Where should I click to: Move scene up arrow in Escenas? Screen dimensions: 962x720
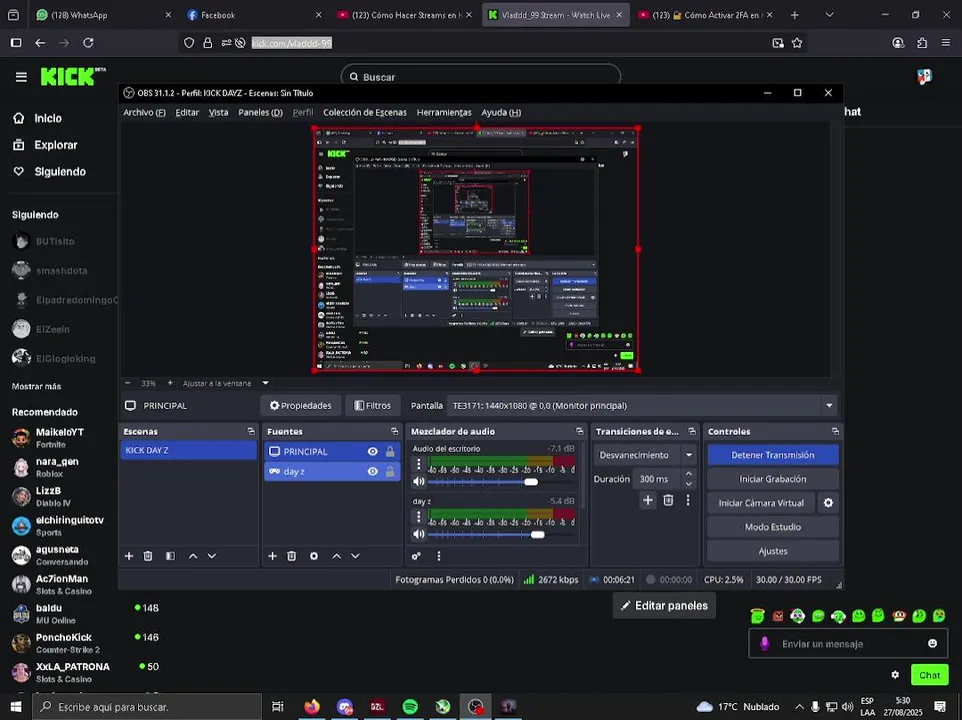pyautogui.click(x=193, y=556)
